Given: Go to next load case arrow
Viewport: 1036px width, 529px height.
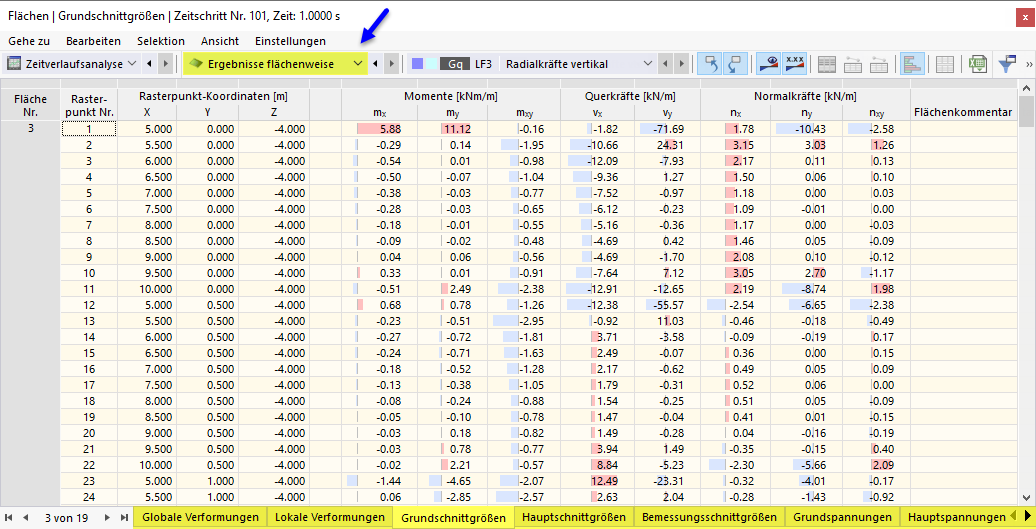Looking at the screenshot, I should [x=682, y=64].
